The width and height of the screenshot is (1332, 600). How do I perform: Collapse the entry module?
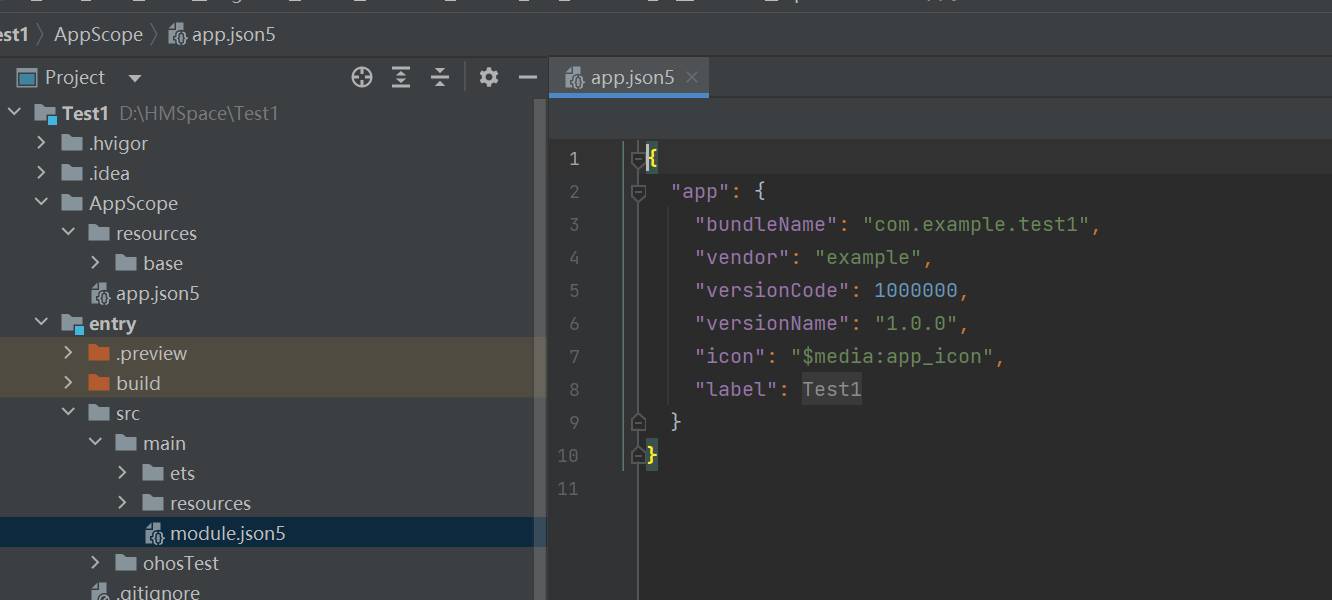pyautogui.click(x=41, y=323)
